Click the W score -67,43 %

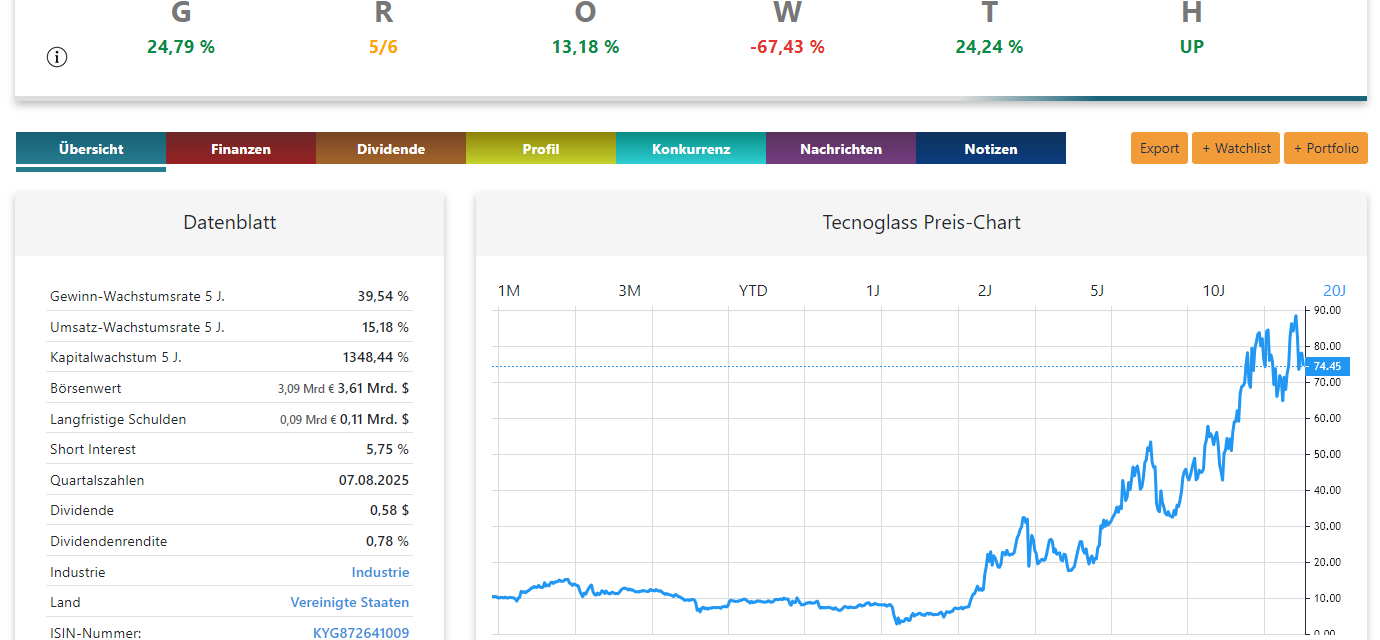(787, 47)
